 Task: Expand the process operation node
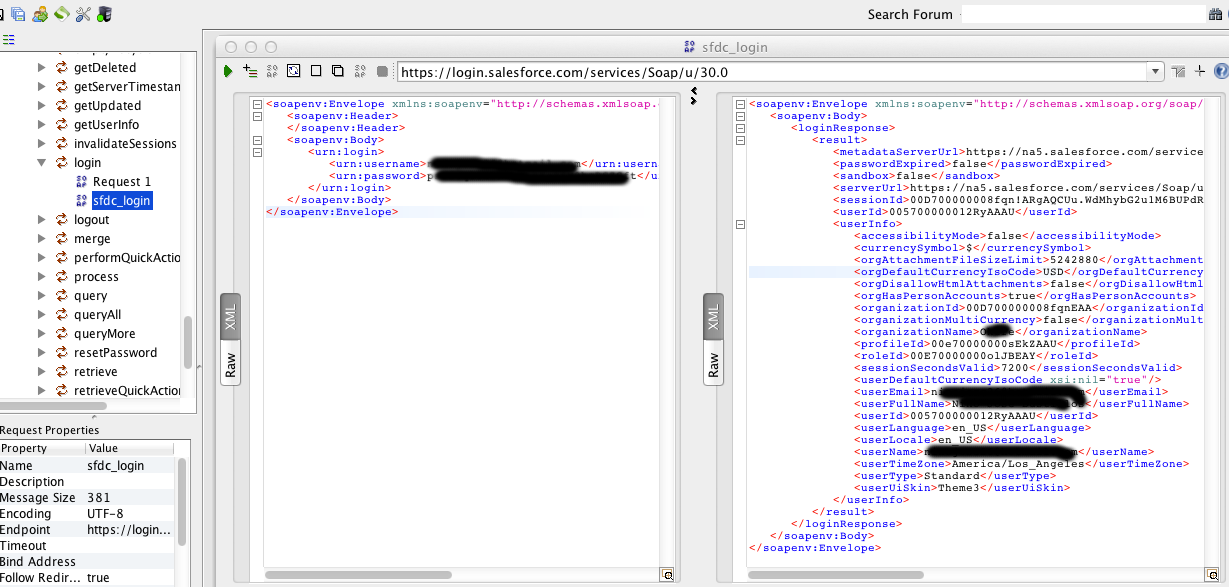coord(42,277)
